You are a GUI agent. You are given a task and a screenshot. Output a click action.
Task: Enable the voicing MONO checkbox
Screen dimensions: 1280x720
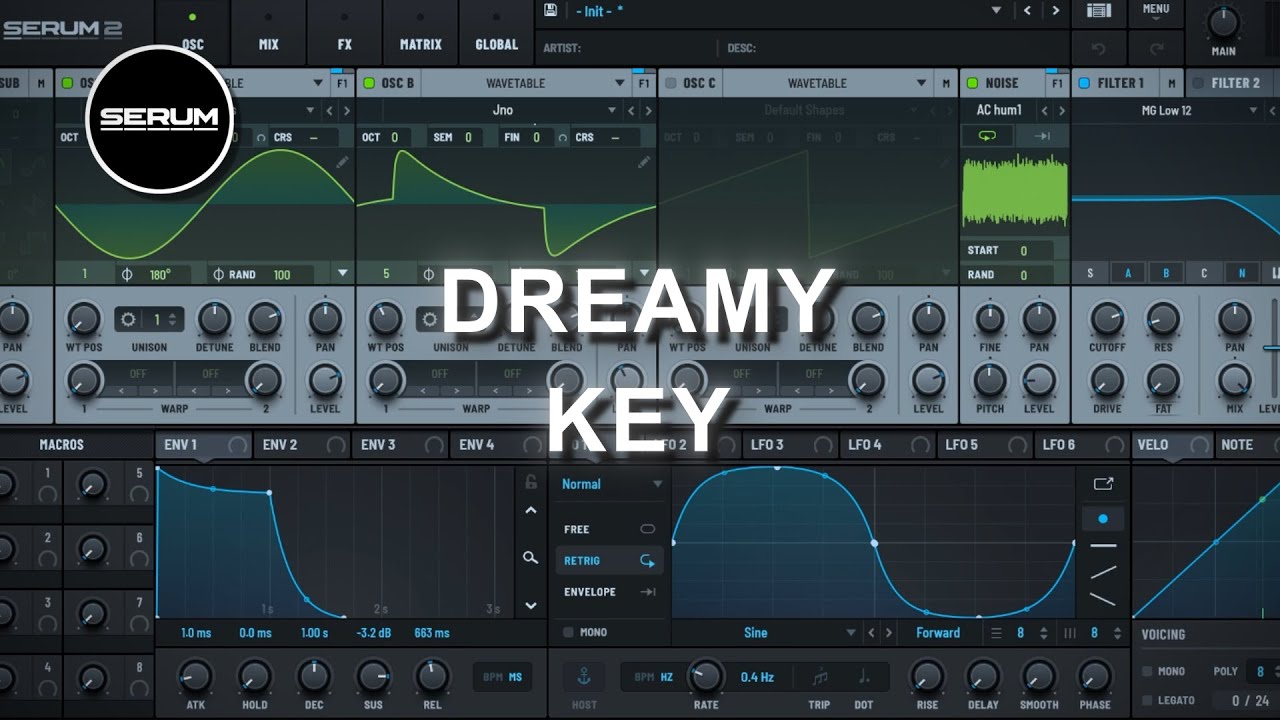(x=1146, y=672)
